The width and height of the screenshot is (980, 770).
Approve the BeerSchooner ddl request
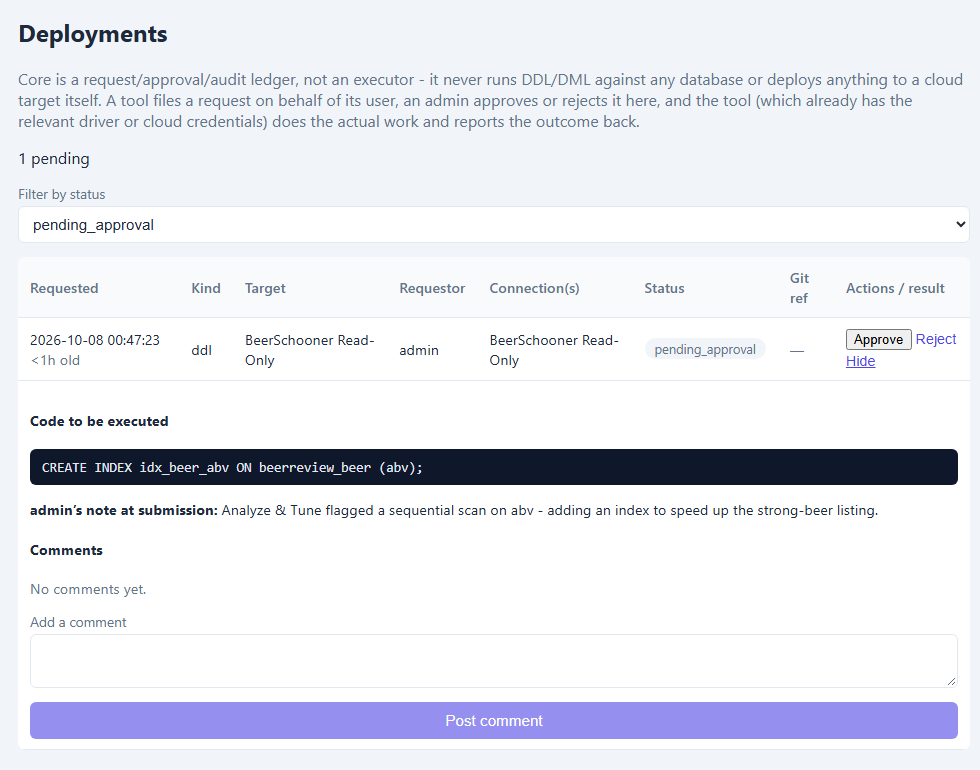point(878,339)
